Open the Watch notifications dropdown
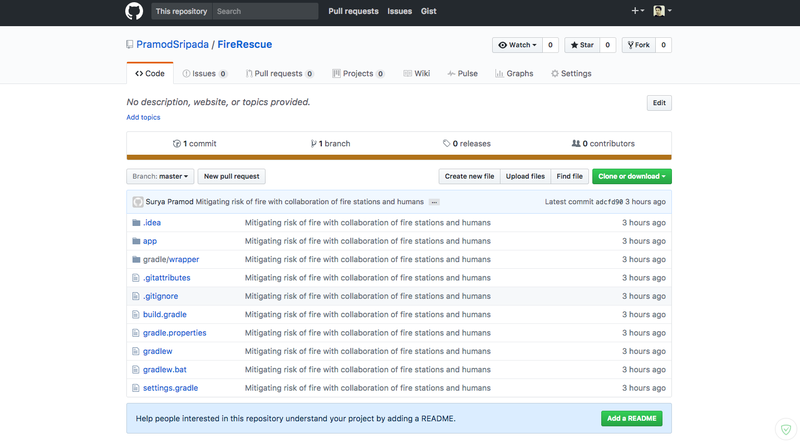 518,45
